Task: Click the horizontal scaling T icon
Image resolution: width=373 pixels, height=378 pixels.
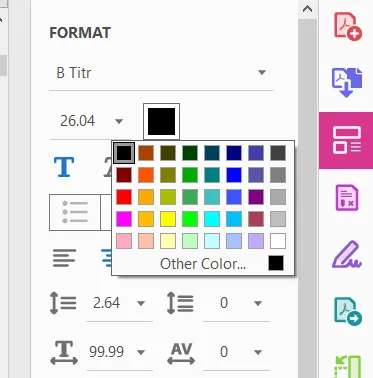Action: click(64, 352)
